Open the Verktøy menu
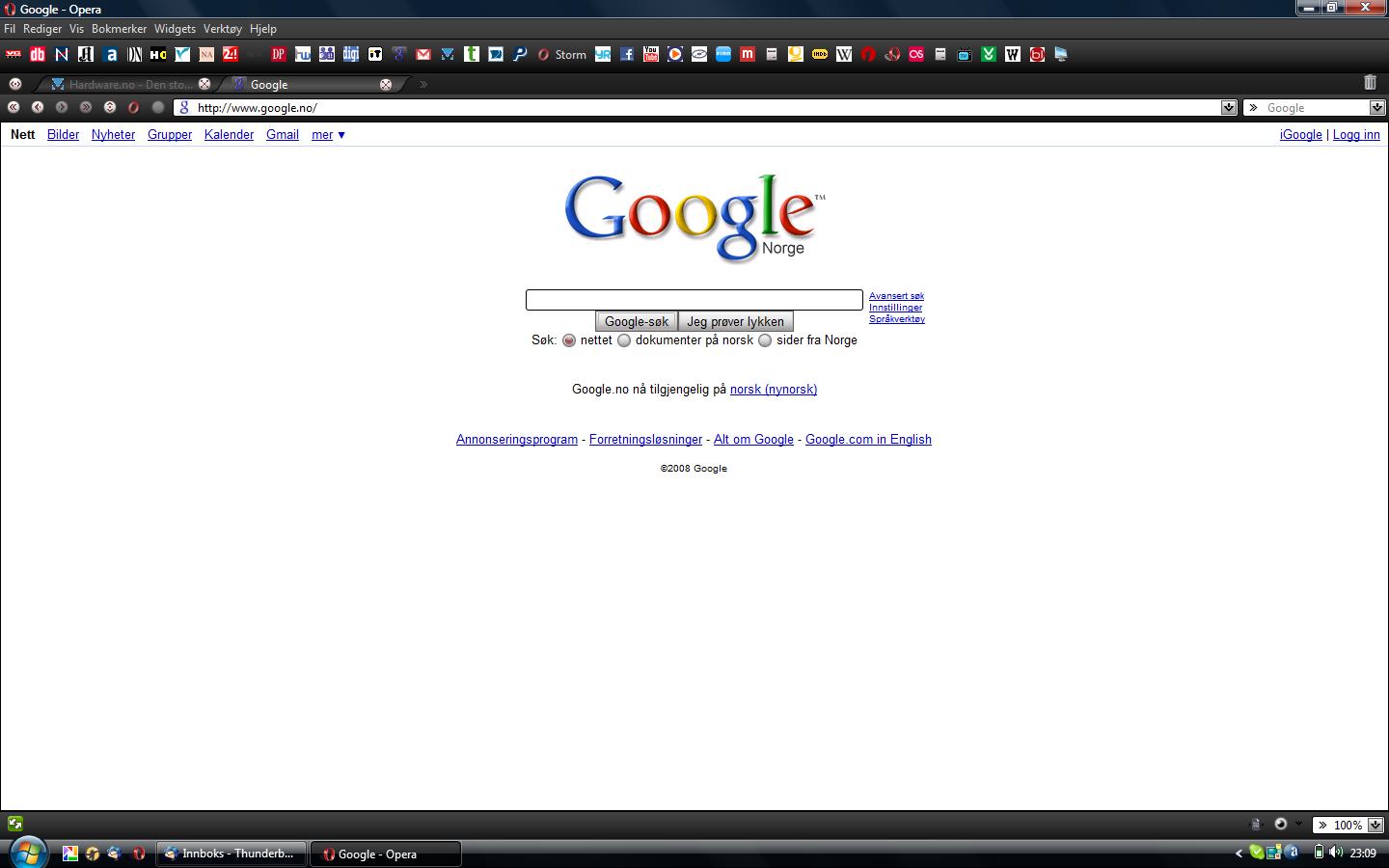This screenshot has height=868, width=1389. pyautogui.click(x=222, y=29)
